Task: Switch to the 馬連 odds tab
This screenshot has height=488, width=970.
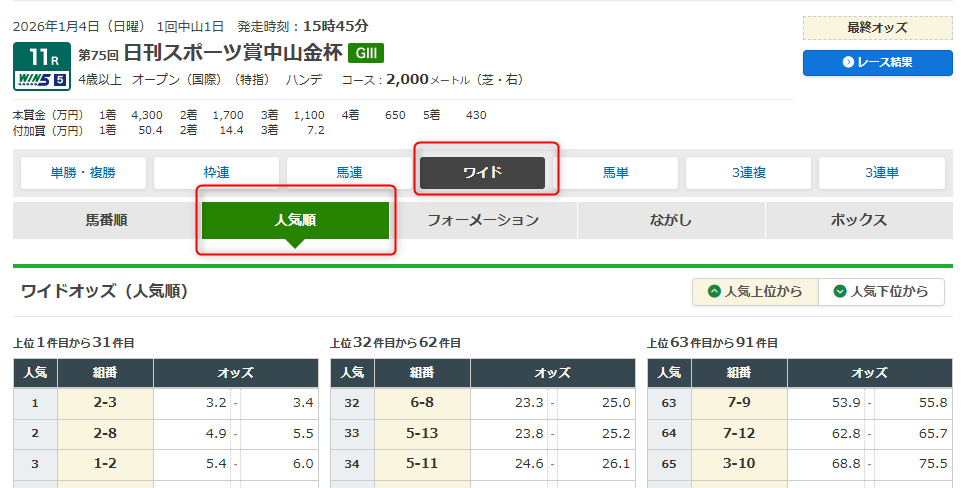Action: (x=349, y=173)
